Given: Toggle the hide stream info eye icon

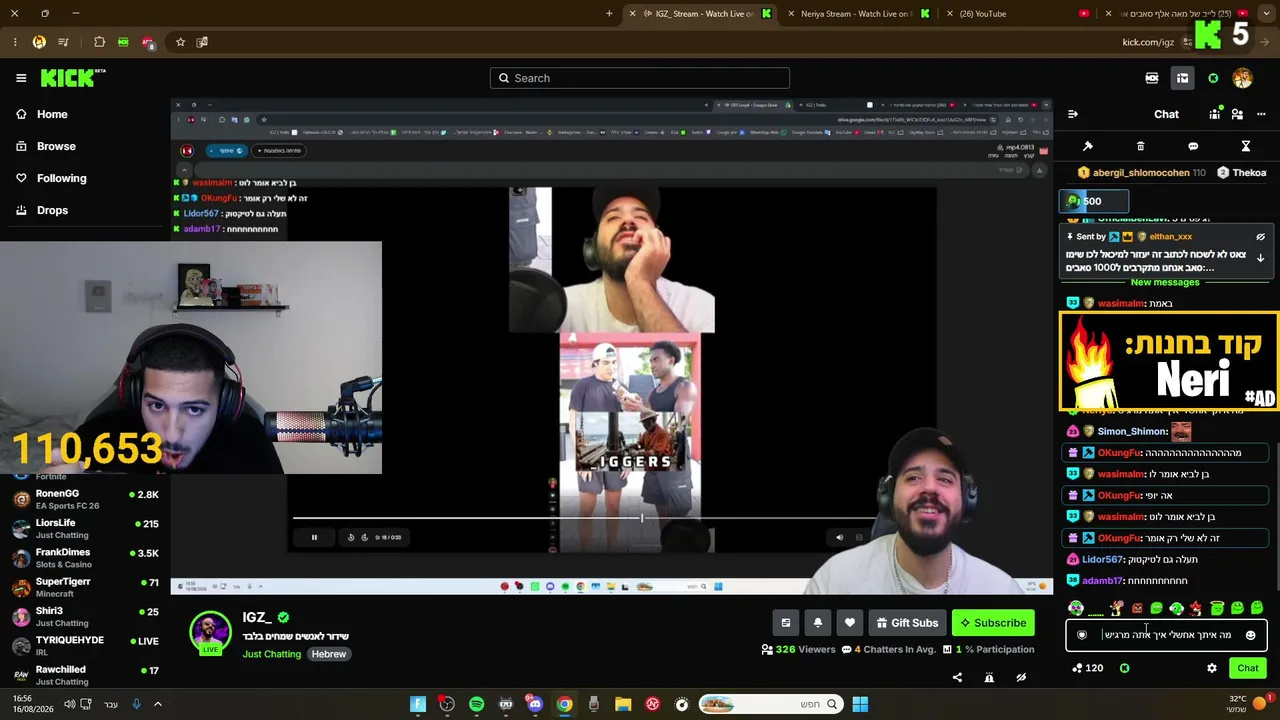Looking at the screenshot, I should 1021,677.
